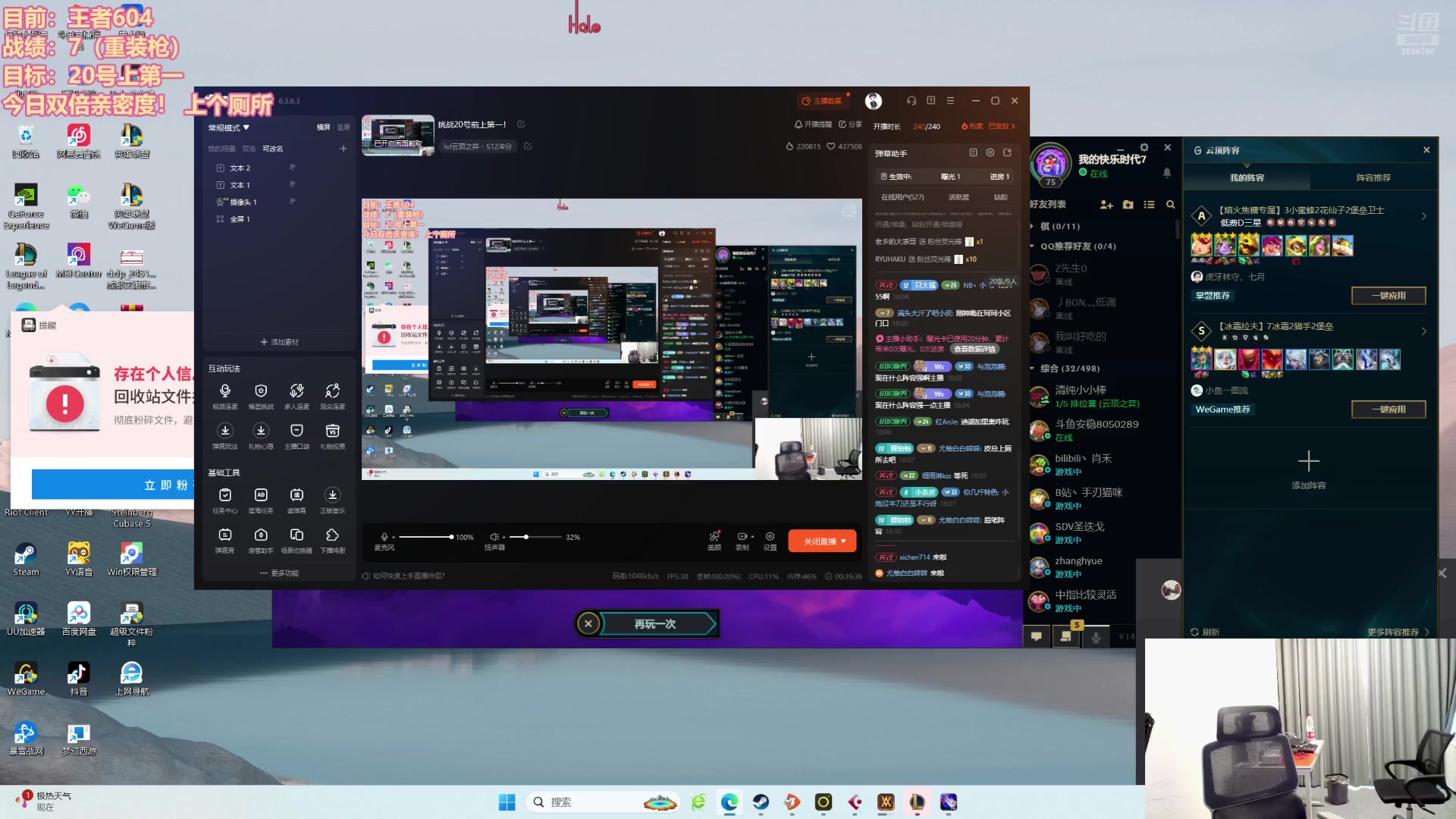Image resolution: width=1456 pixels, height=819 pixels.
Task: Click the Windows taskbar 搜索 search box
Action: click(603, 802)
